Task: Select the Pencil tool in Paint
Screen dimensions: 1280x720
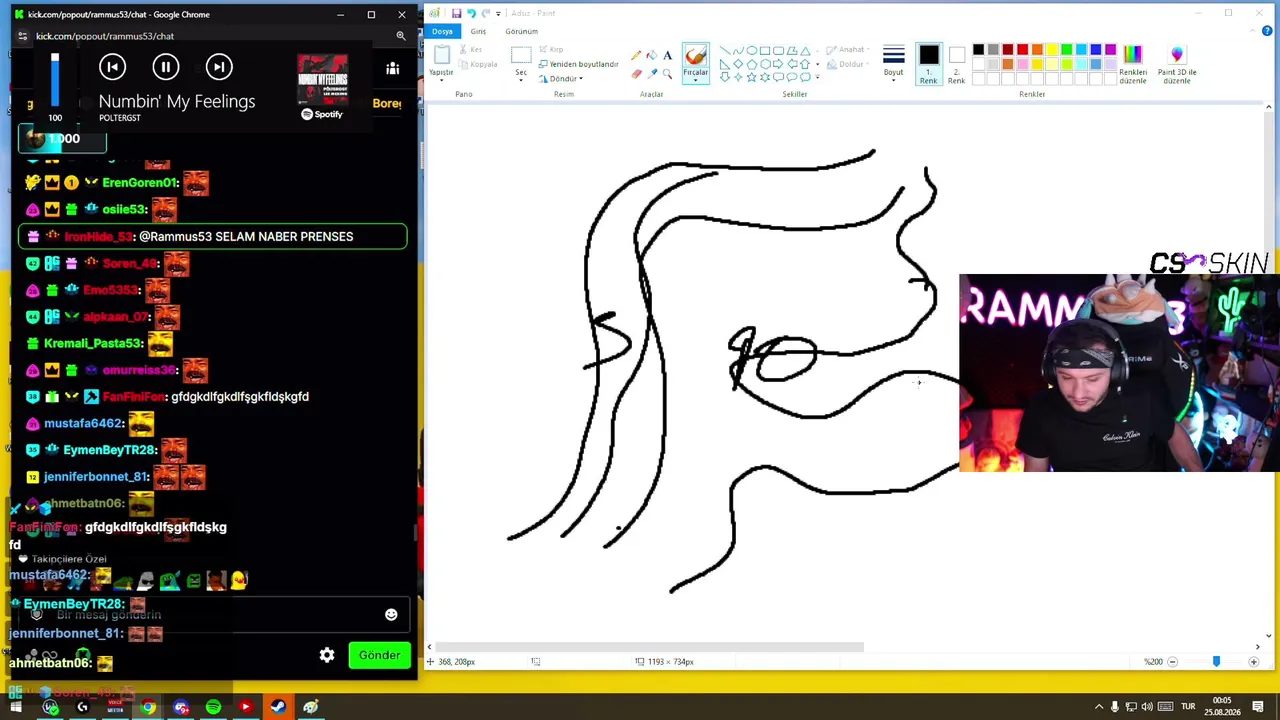Action: 636,56
